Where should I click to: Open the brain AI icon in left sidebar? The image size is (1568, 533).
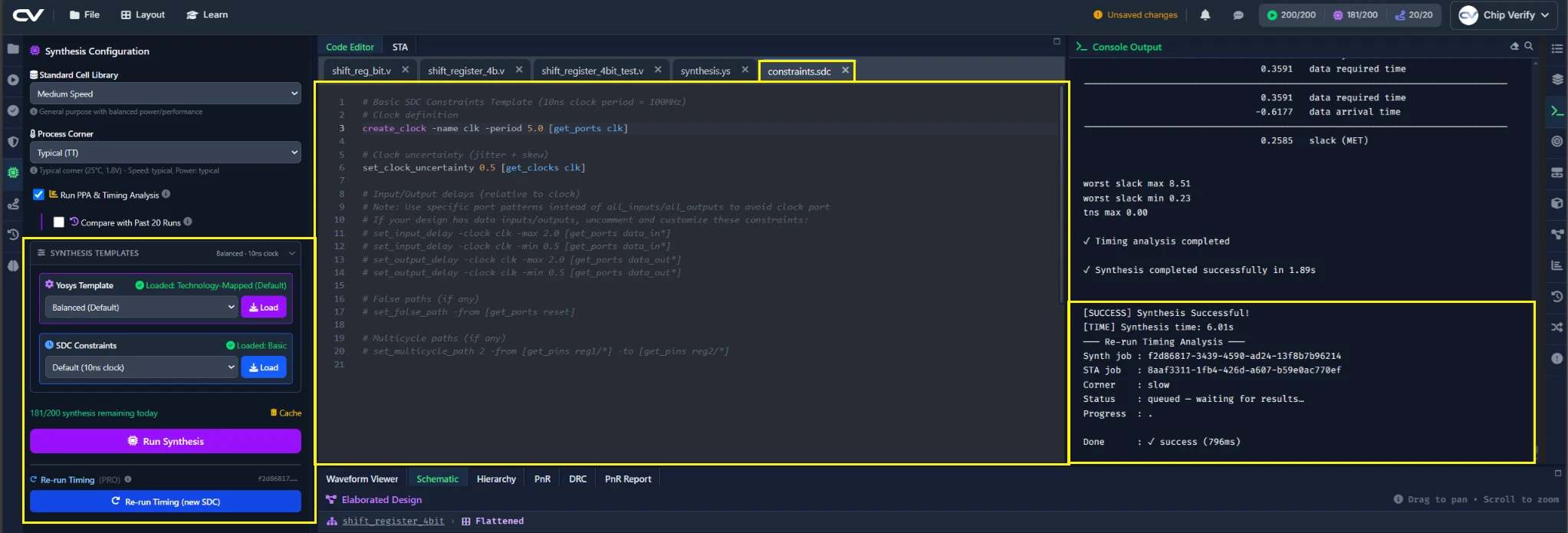coord(13,265)
